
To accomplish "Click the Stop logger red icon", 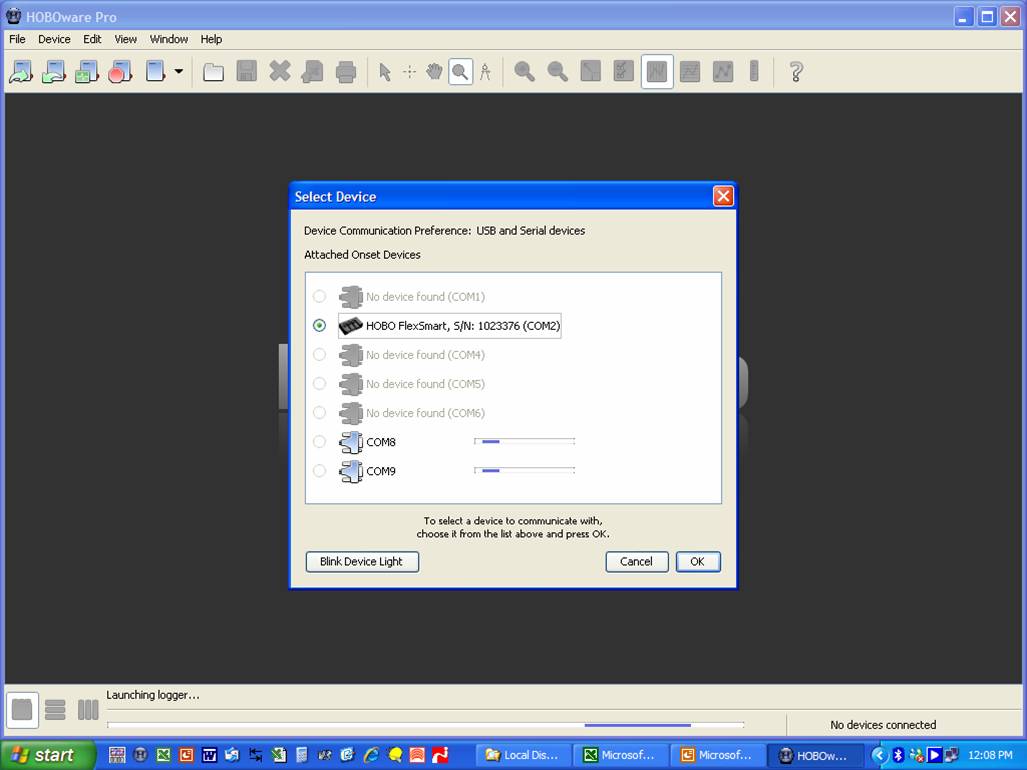I will click(120, 72).
